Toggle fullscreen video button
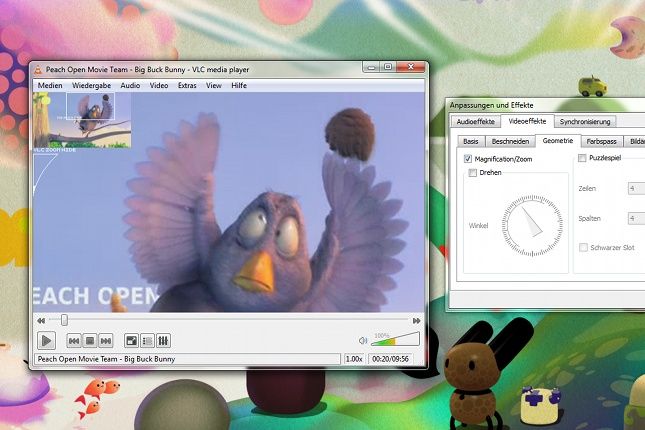The height and width of the screenshot is (430, 645). [131, 341]
